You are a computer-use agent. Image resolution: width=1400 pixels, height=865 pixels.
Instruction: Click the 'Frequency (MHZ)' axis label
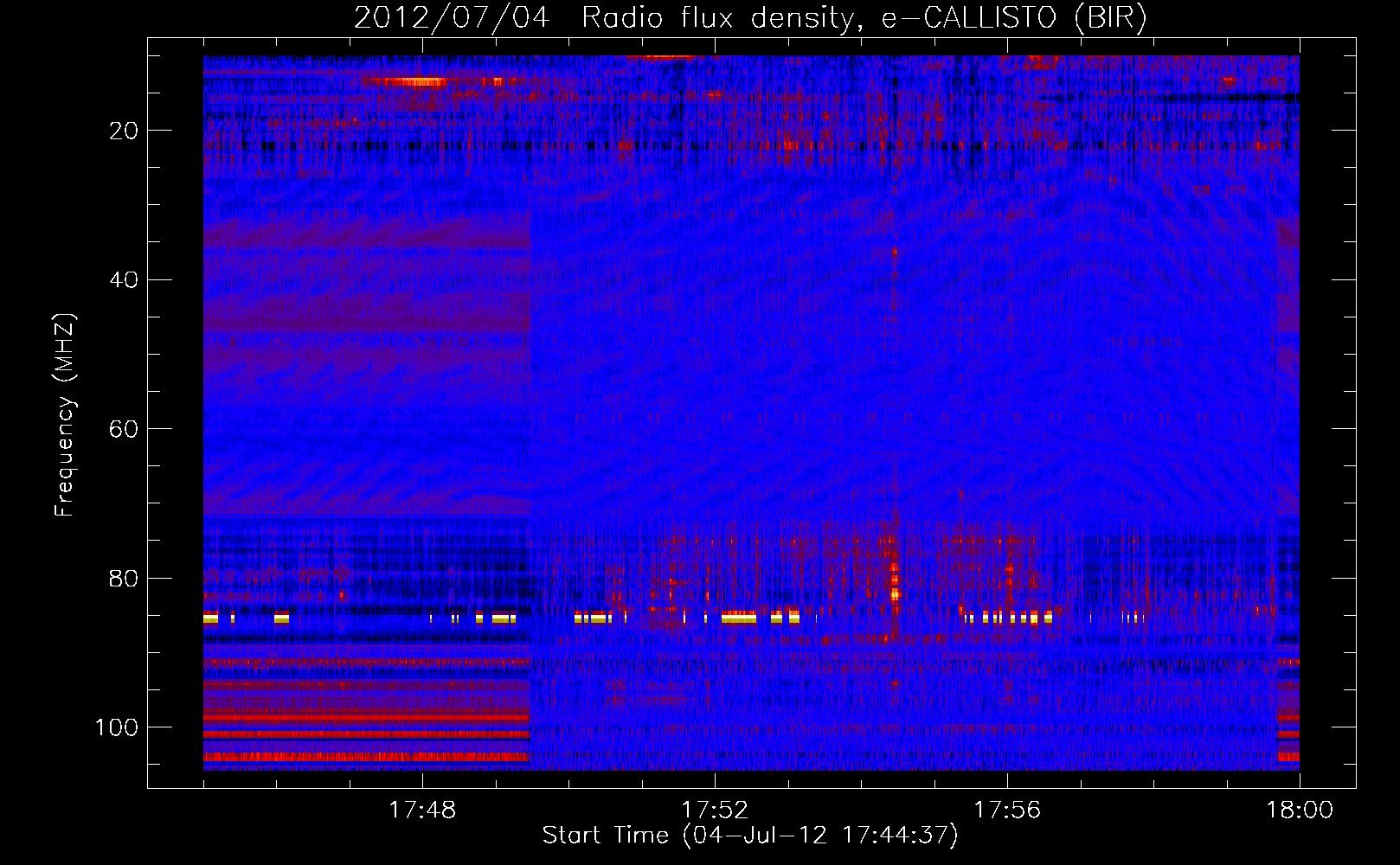click(65, 415)
